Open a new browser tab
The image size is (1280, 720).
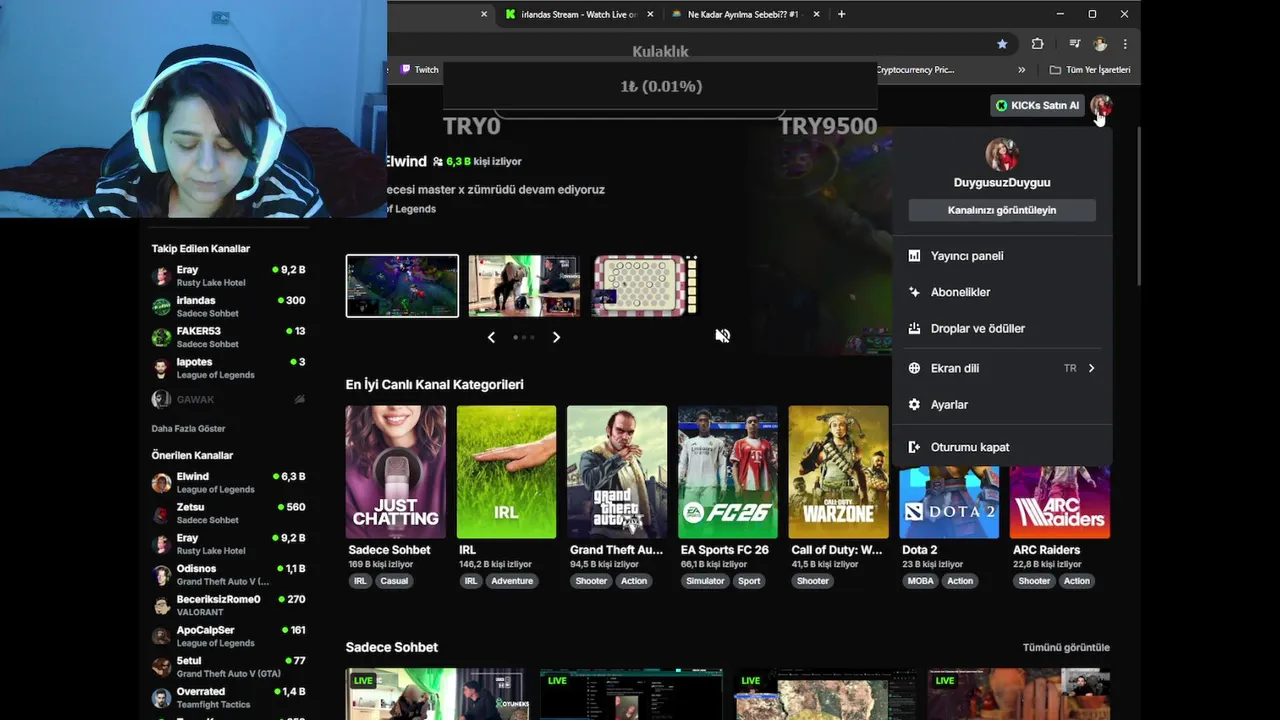841,14
